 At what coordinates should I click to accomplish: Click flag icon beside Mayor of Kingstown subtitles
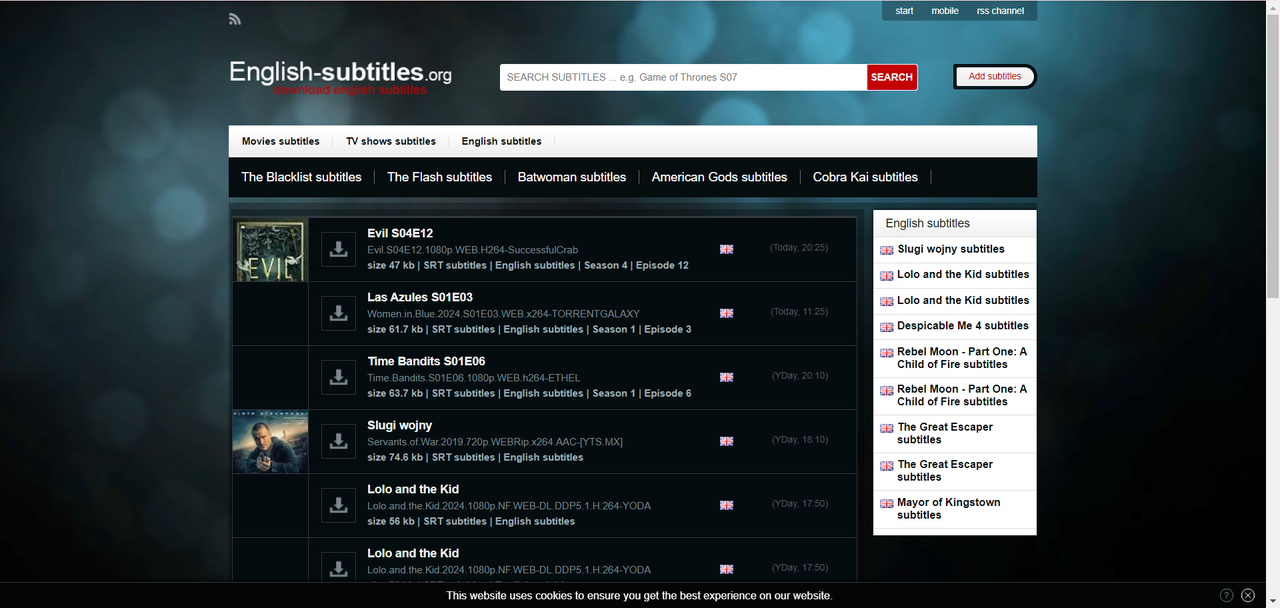pyautogui.click(x=886, y=504)
